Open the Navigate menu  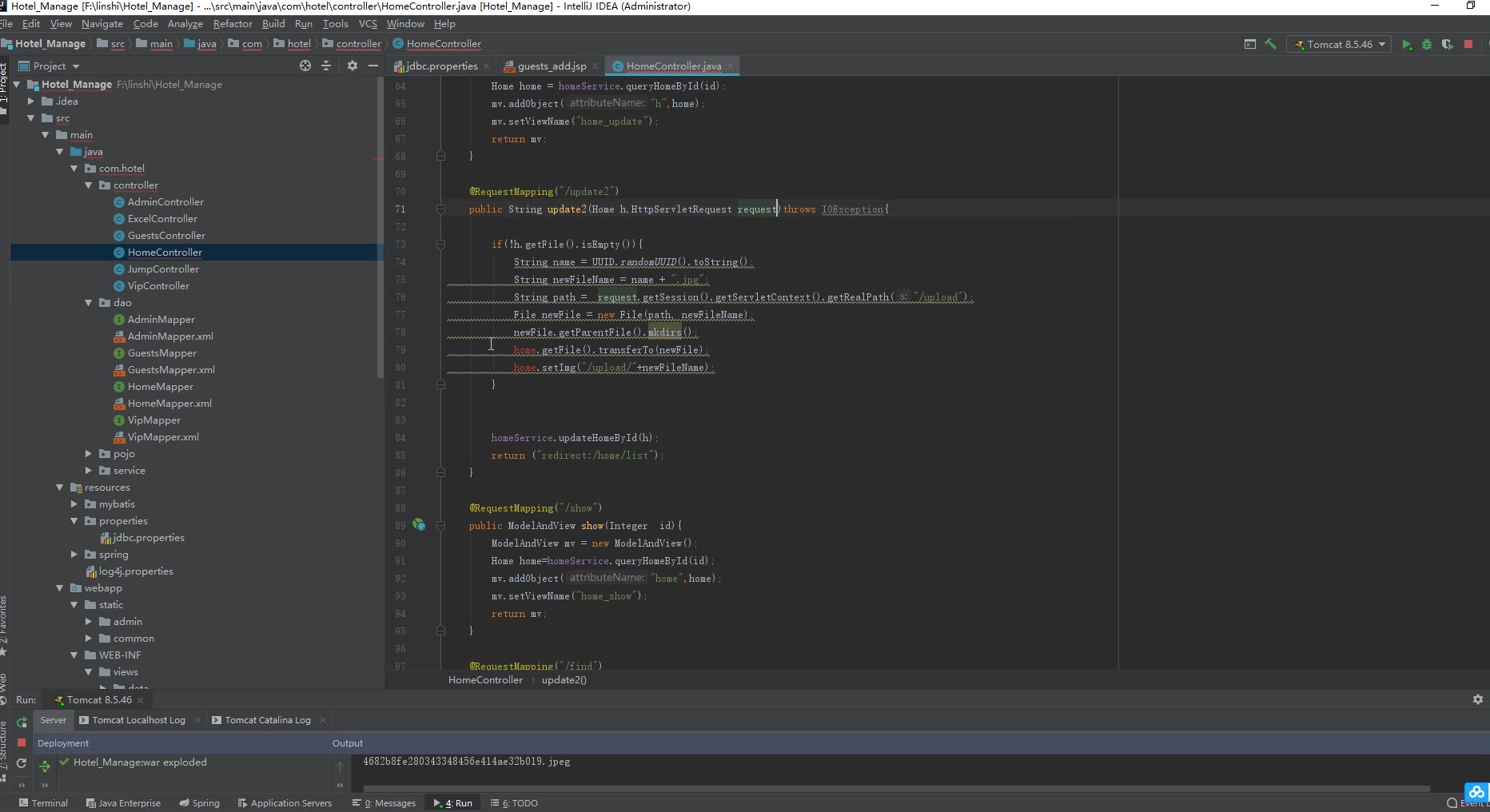click(x=102, y=24)
